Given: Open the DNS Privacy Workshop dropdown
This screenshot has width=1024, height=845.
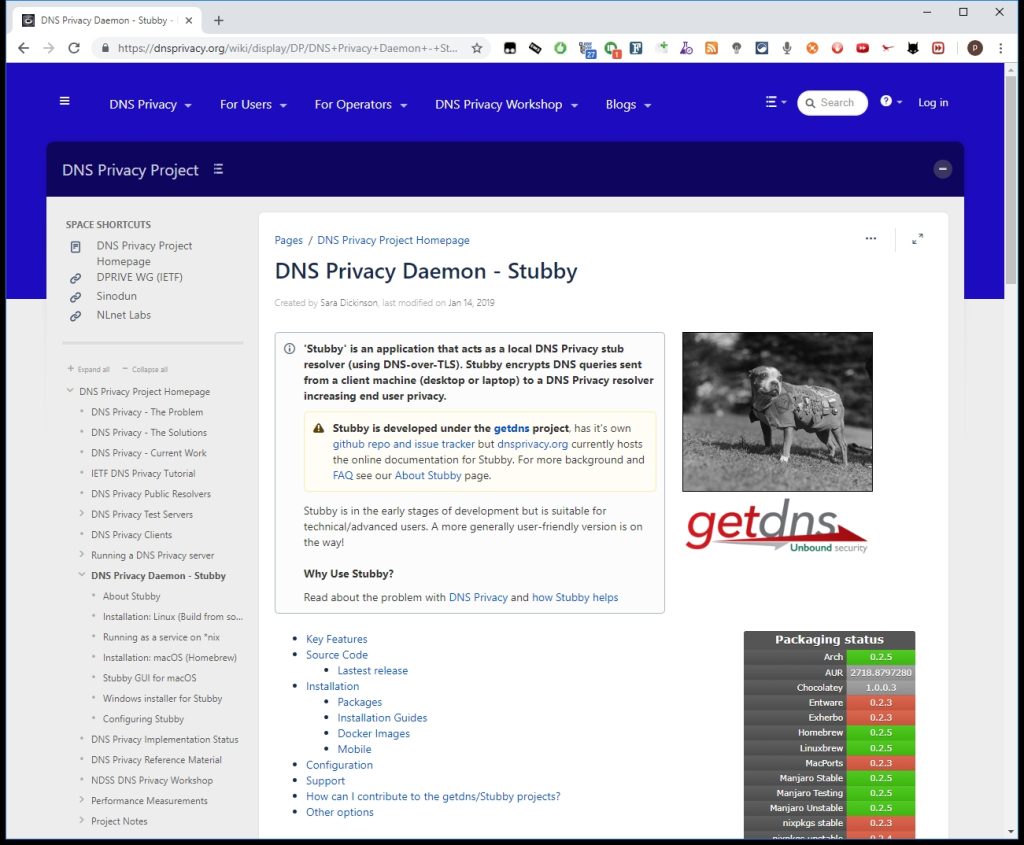Looking at the screenshot, I should [506, 104].
